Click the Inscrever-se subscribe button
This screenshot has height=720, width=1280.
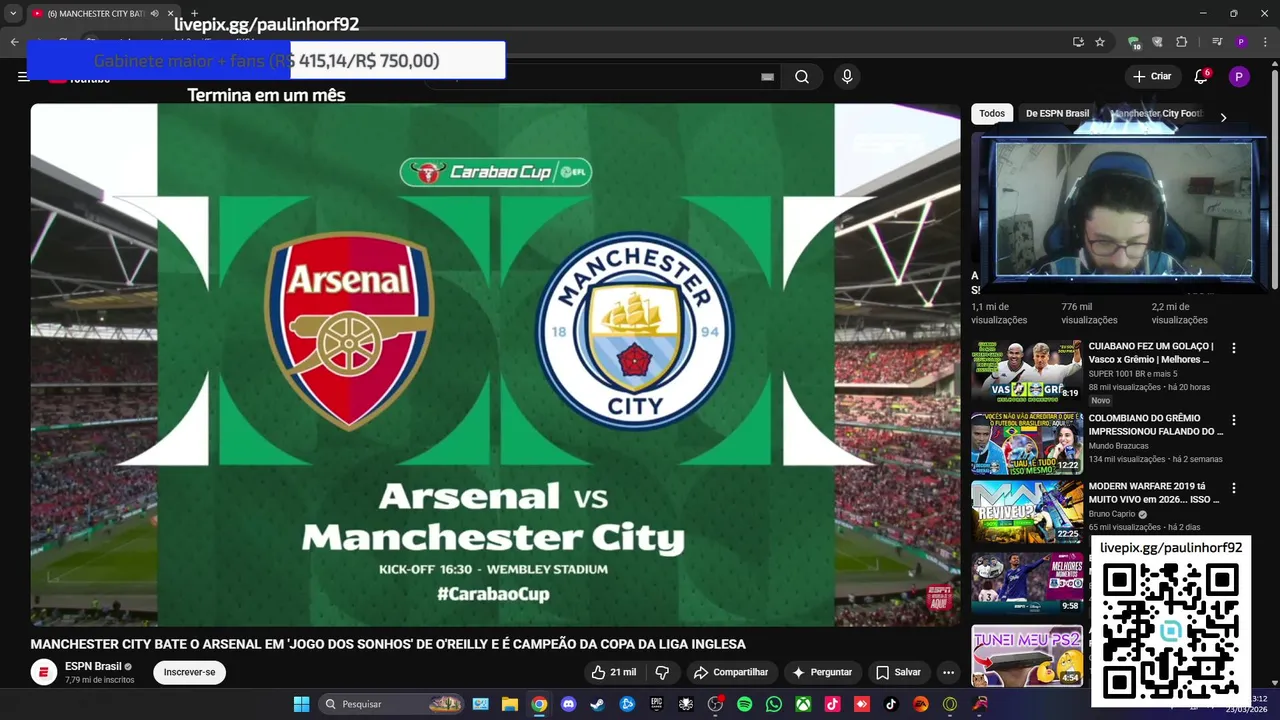point(189,672)
